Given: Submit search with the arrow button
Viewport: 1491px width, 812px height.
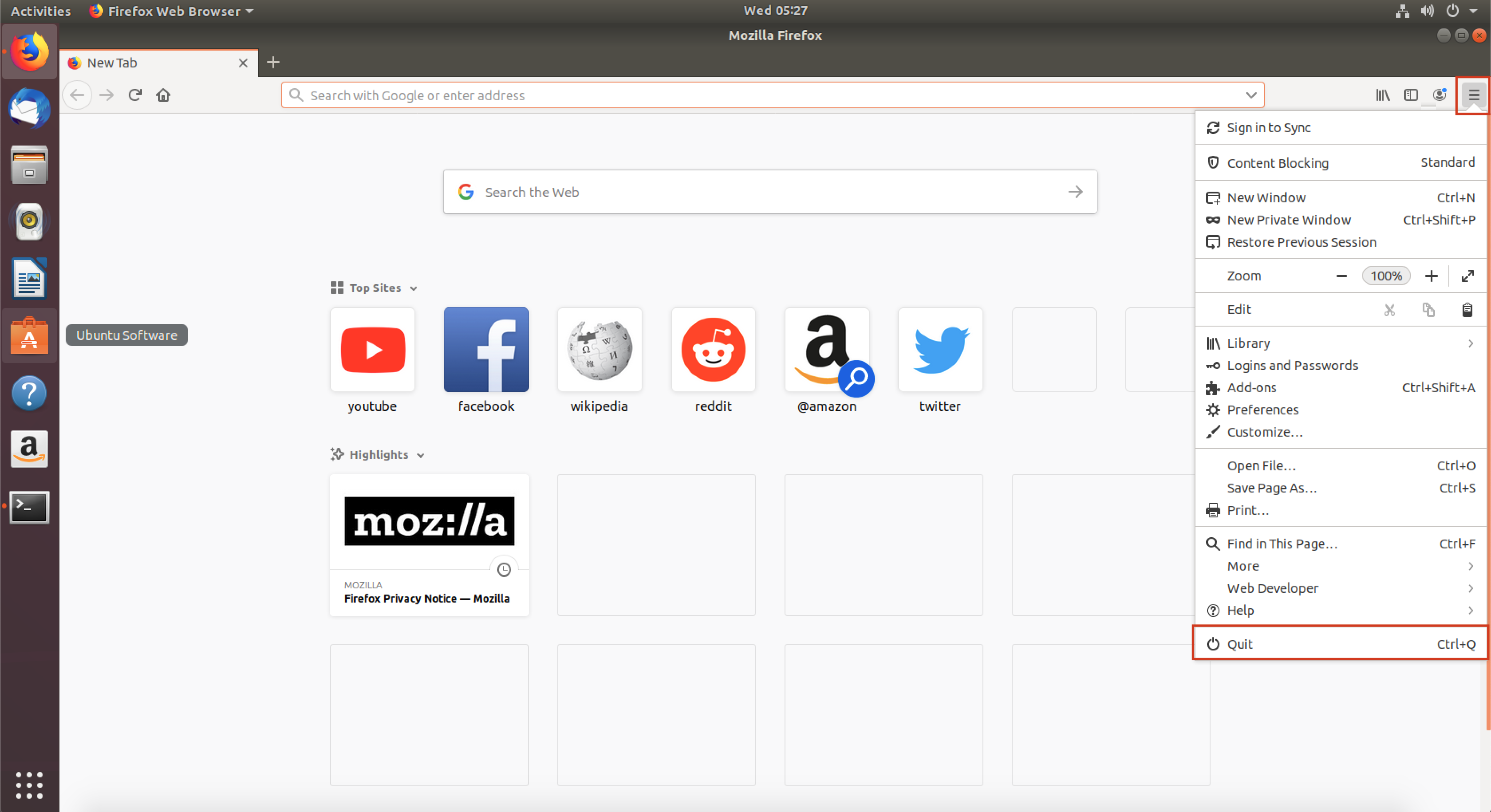Looking at the screenshot, I should pyautogui.click(x=1075, y=192).
